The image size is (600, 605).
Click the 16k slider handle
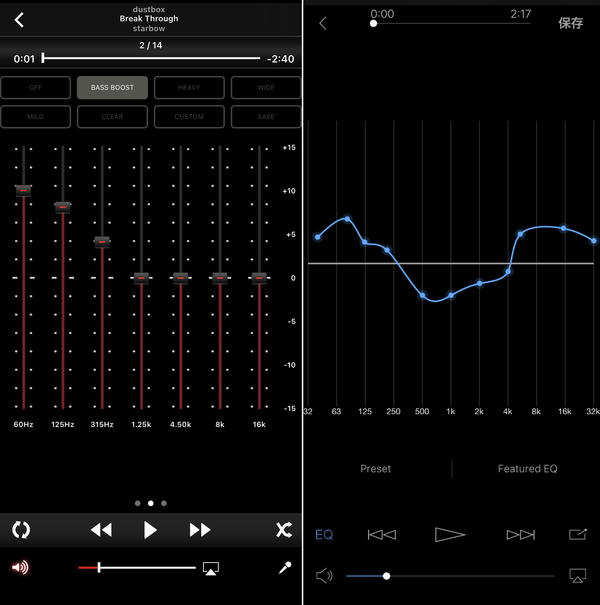click(259, 278)
